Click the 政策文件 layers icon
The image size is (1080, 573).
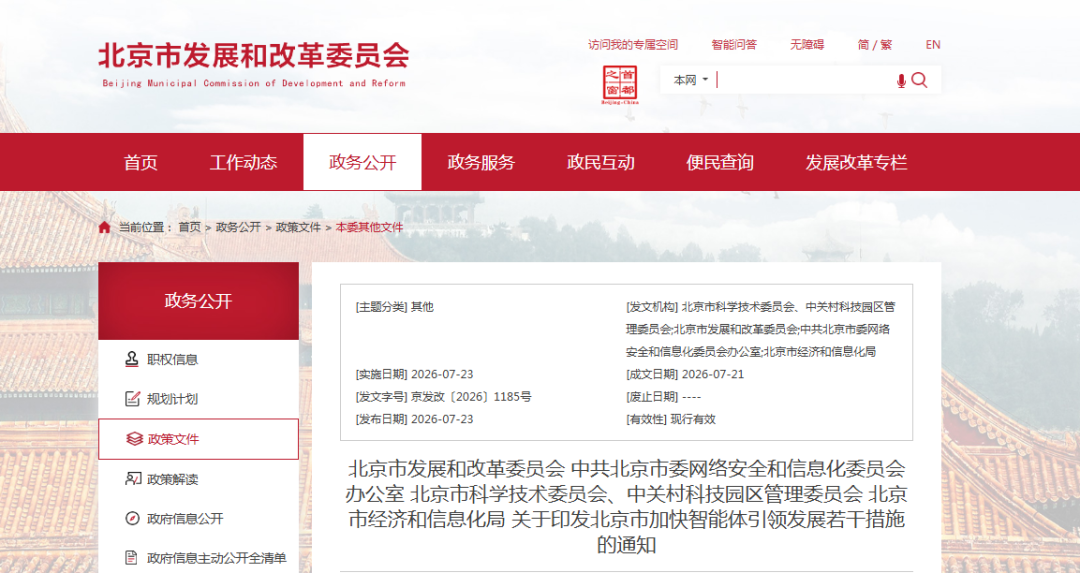[134, 439]
